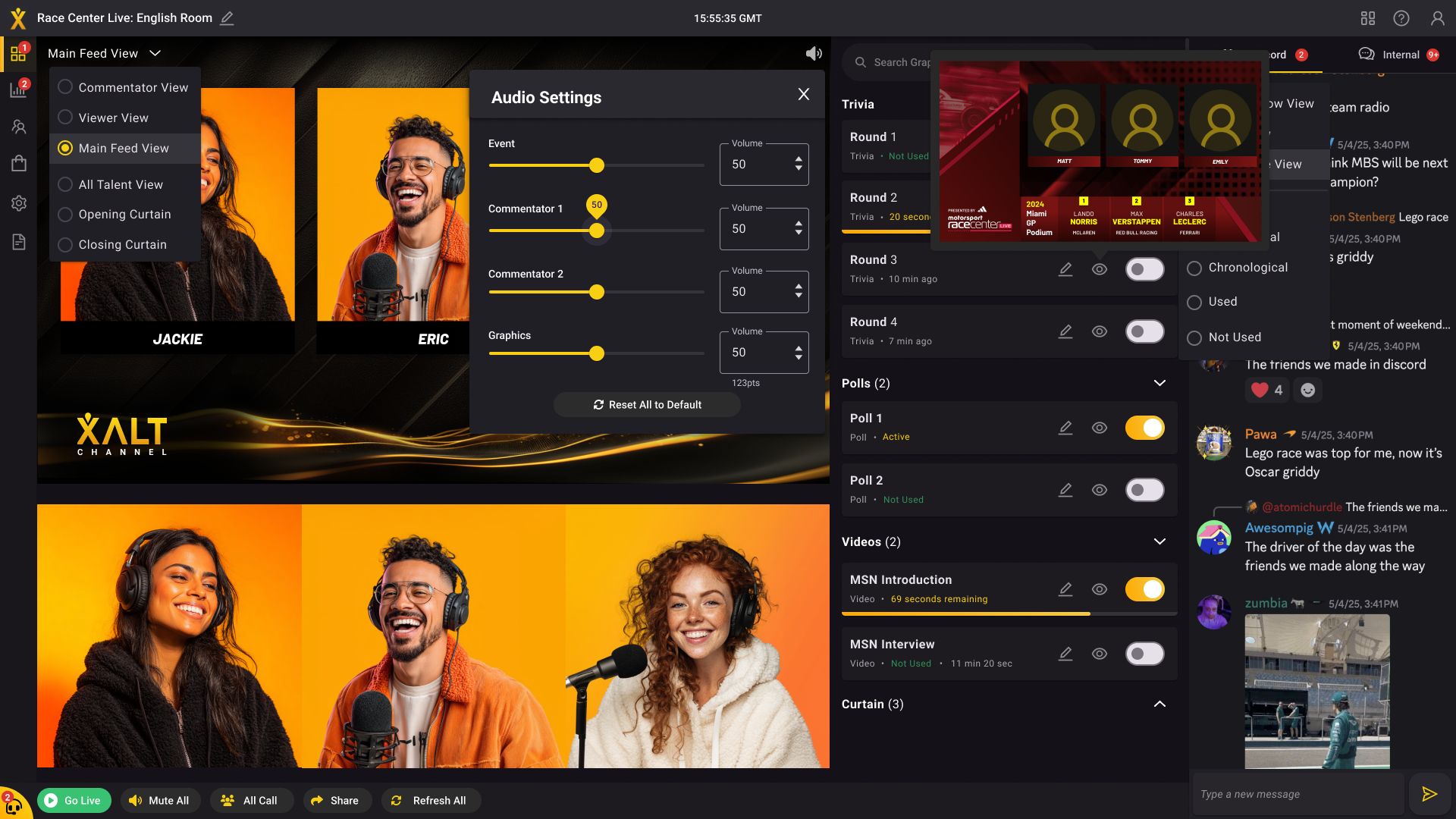The height and width of the screenshot is (819, 1456).
Task: Send message with the arrow icon
Action: 1429,794
